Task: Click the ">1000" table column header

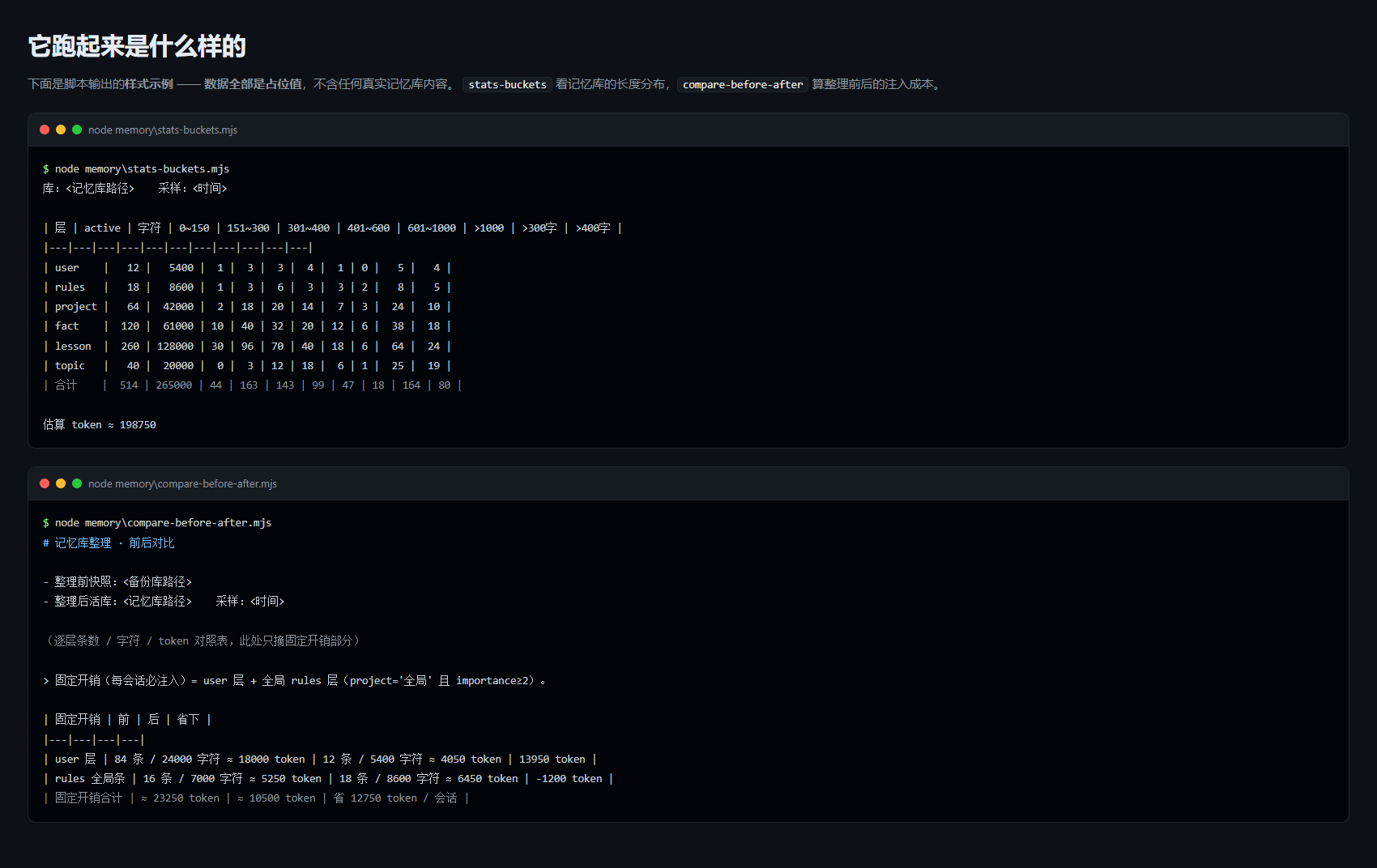Action: 489,228
